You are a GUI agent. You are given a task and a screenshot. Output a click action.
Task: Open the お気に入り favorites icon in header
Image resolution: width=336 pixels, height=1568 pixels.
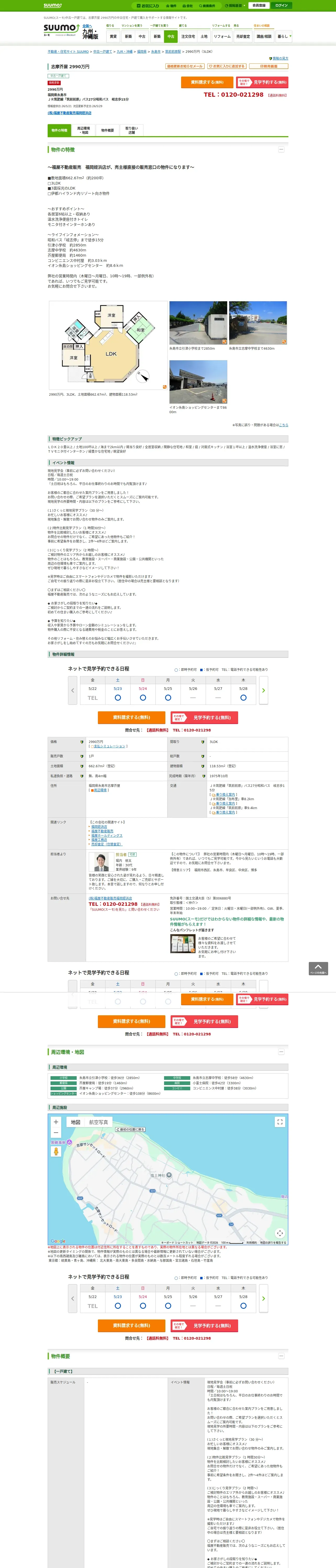(148, 5)
